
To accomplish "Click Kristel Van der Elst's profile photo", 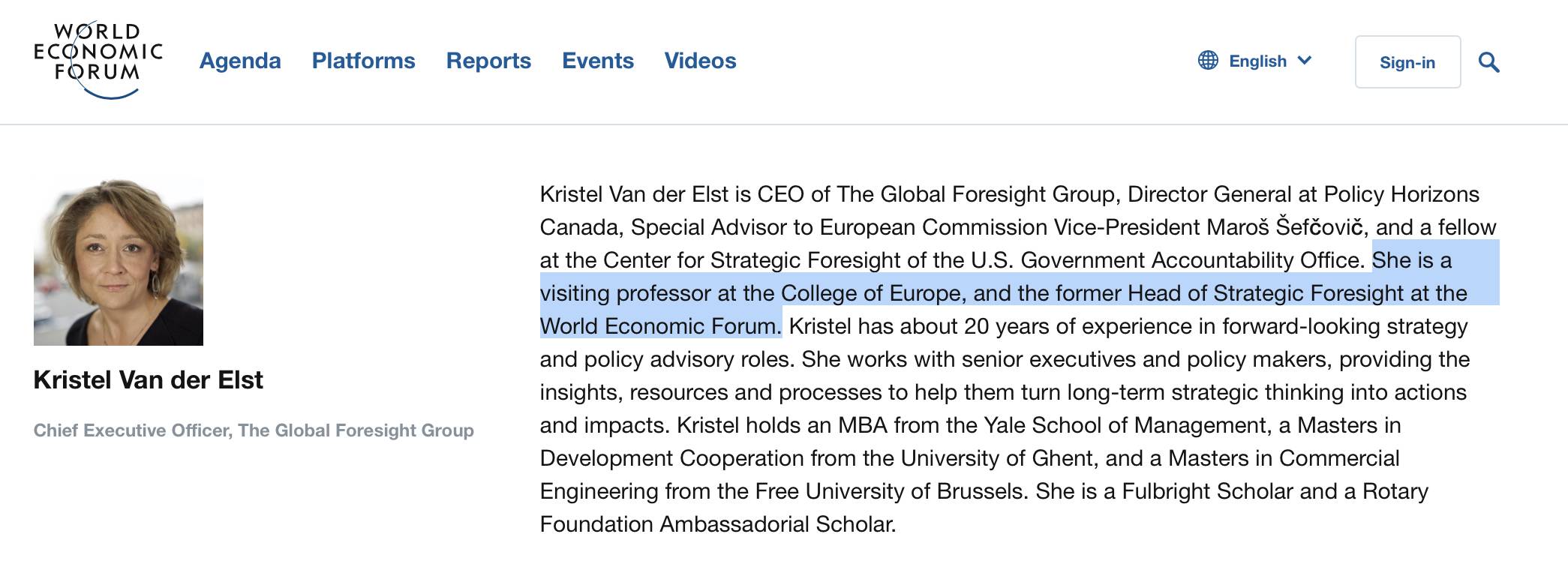I will [119, 261].
